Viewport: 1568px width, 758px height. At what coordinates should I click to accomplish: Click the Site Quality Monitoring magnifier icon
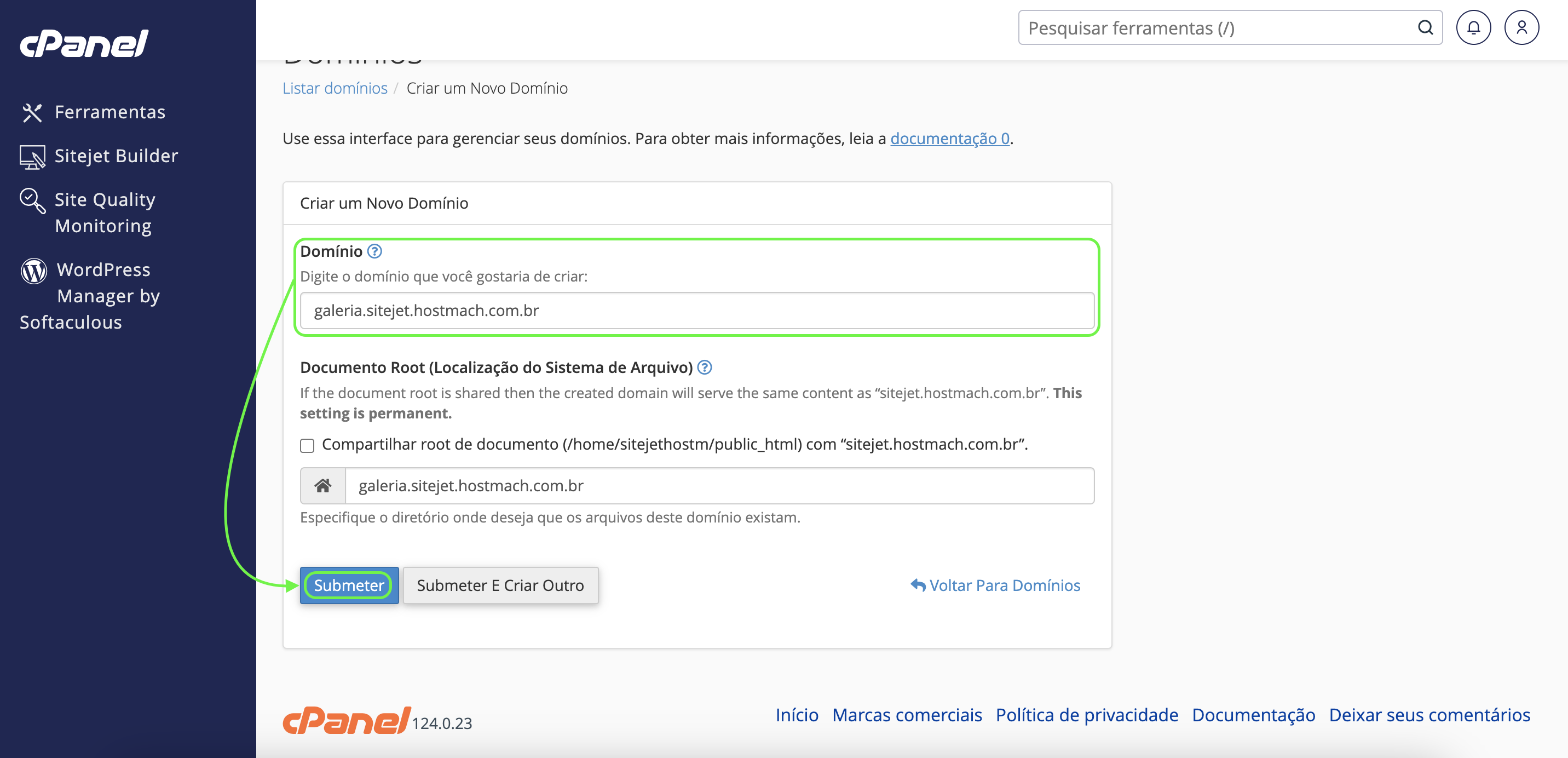32,201
